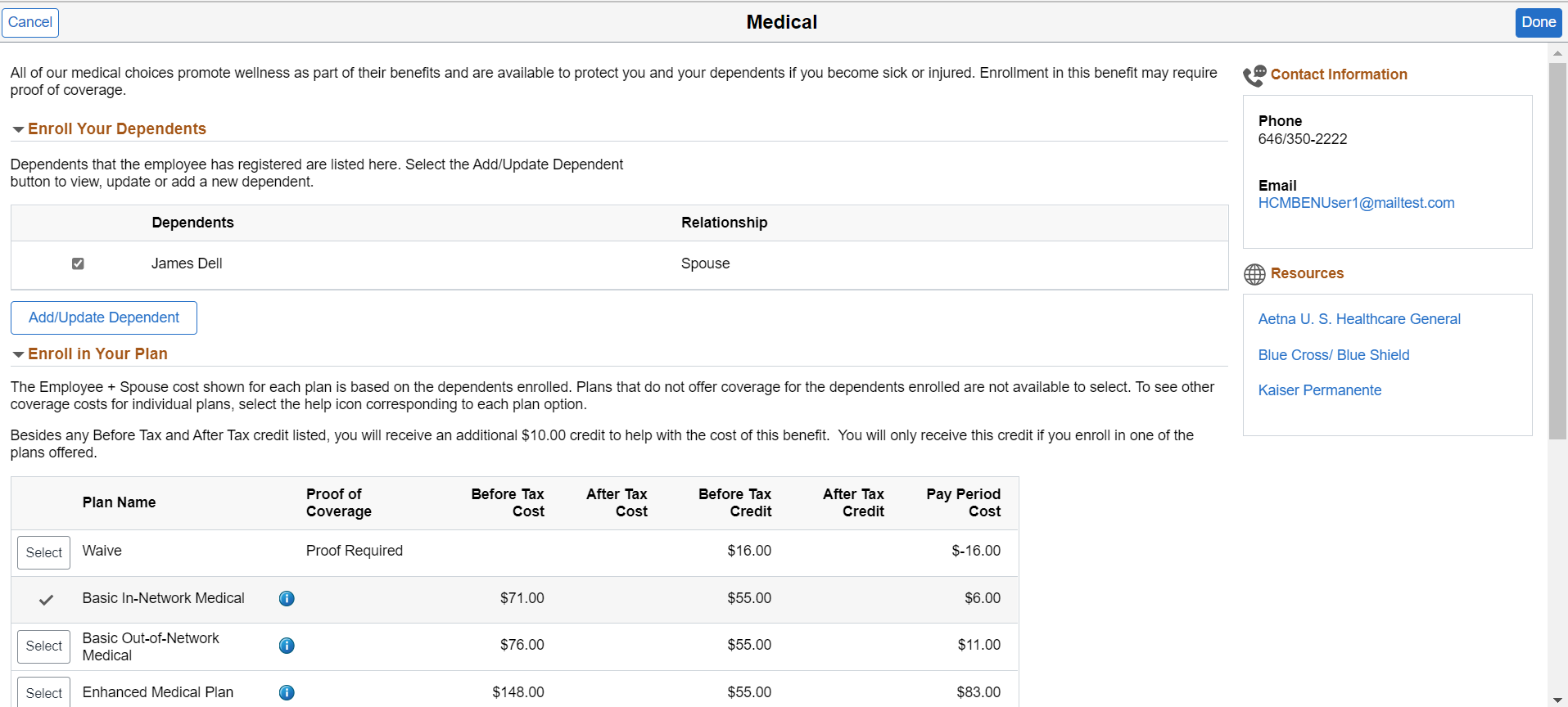Cancel the Medical enrollment page

click(x=30, y=22)
